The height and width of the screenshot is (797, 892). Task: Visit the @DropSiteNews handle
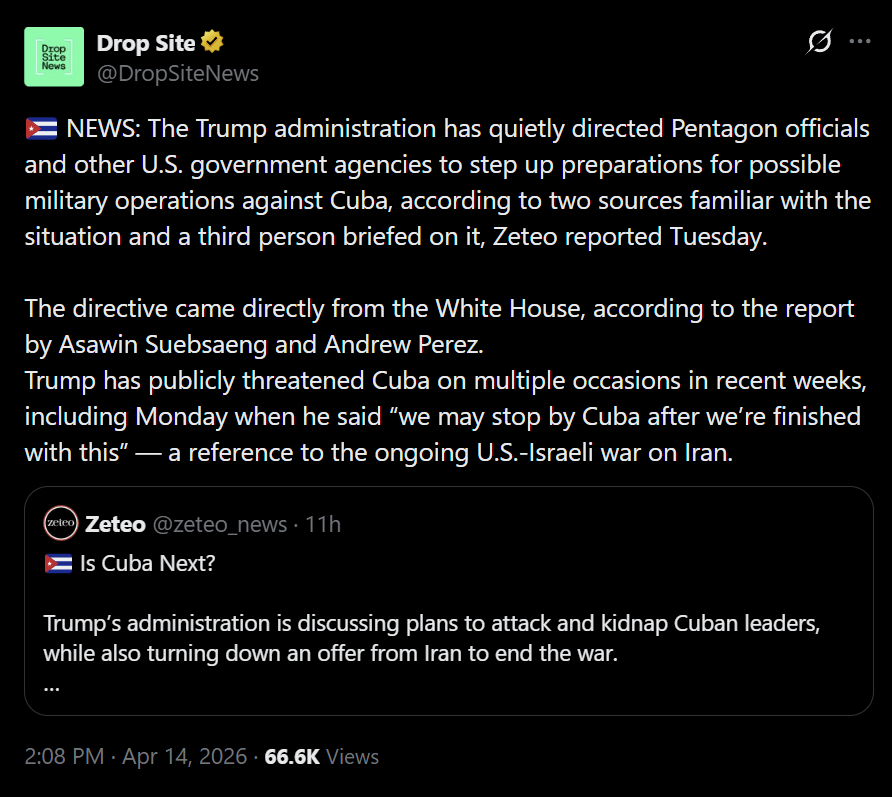(178, 73)
